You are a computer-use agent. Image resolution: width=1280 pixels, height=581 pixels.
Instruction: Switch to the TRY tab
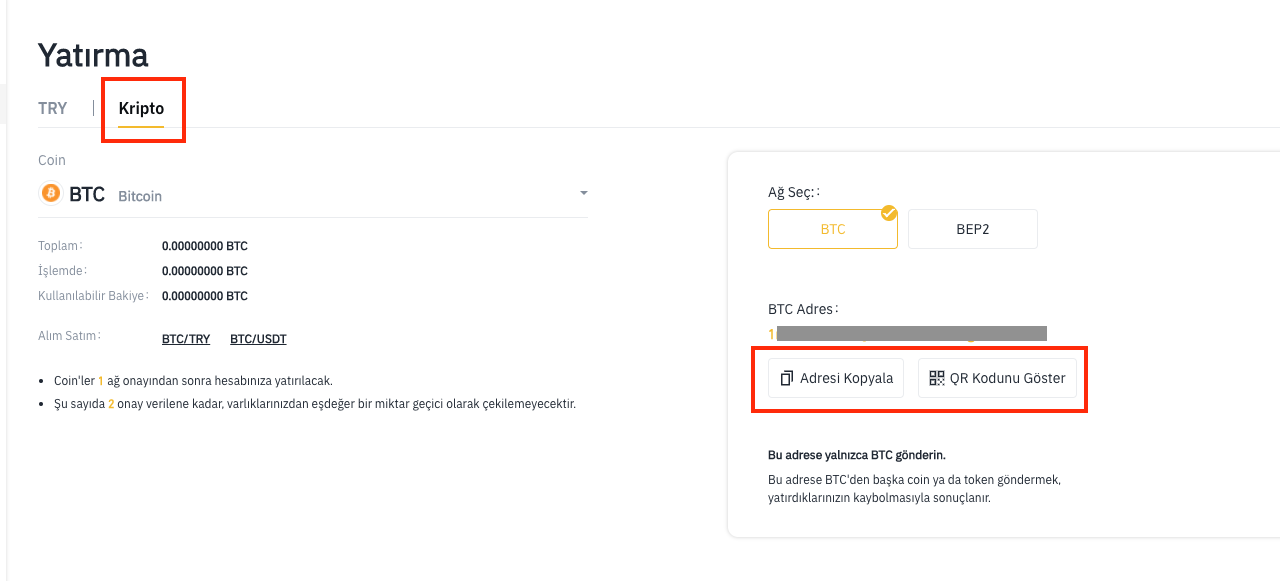52,108
